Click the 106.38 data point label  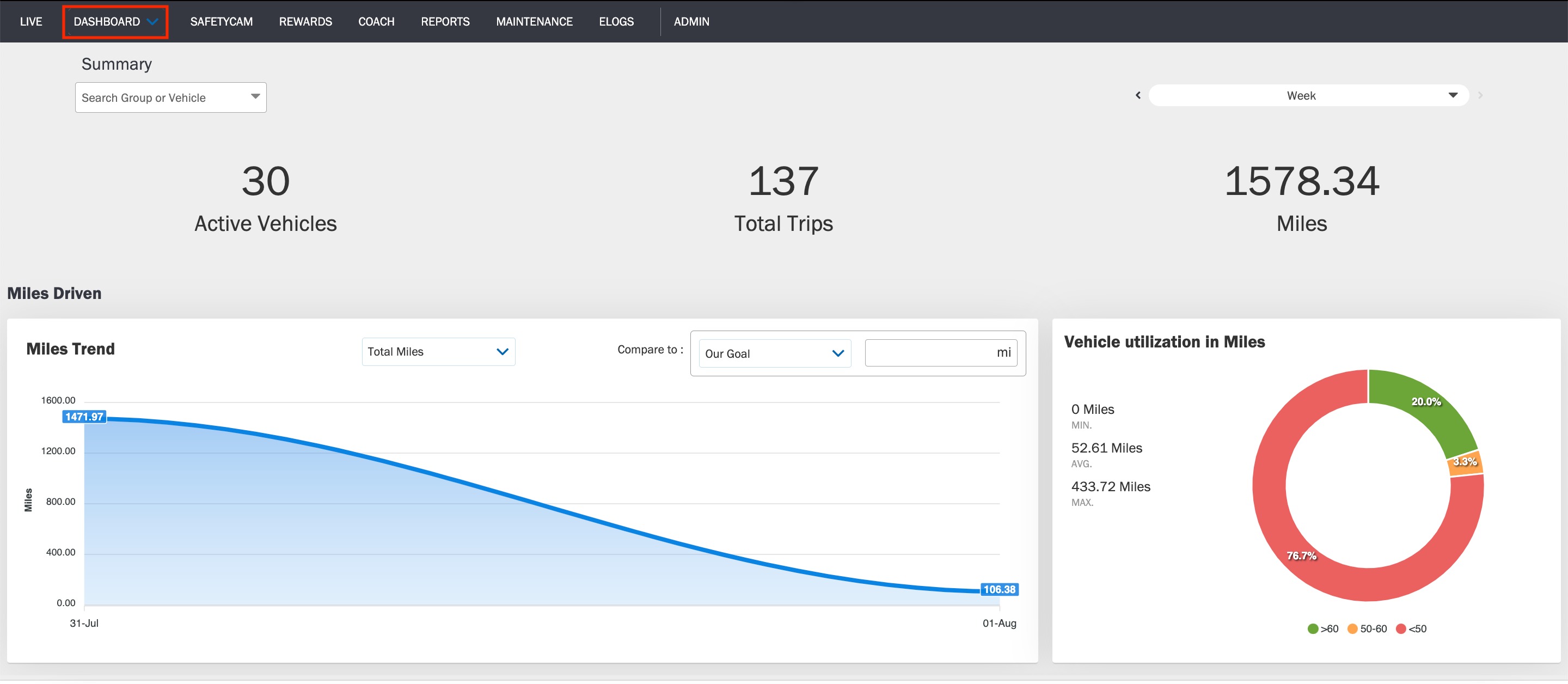[999, 589]
